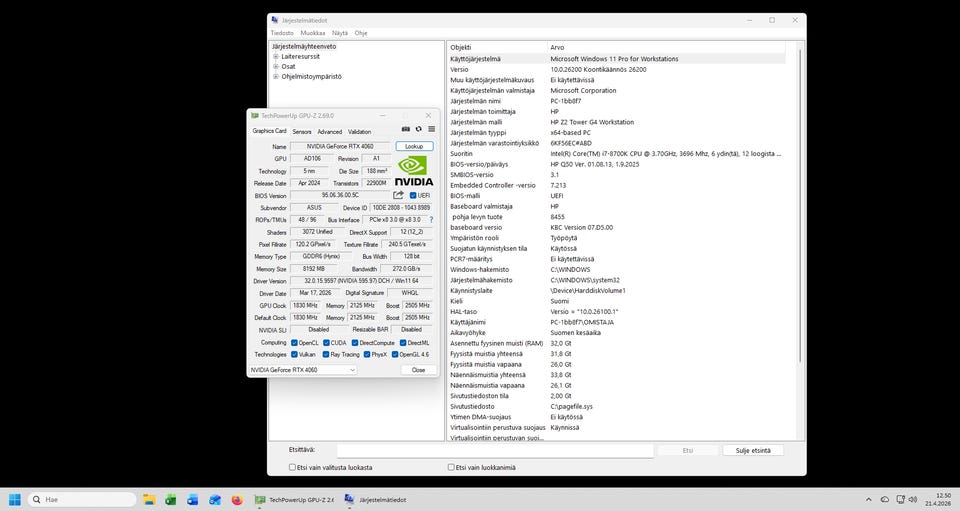Click the Device ID value field
The image size is (960, 511).
coord(402,207)
